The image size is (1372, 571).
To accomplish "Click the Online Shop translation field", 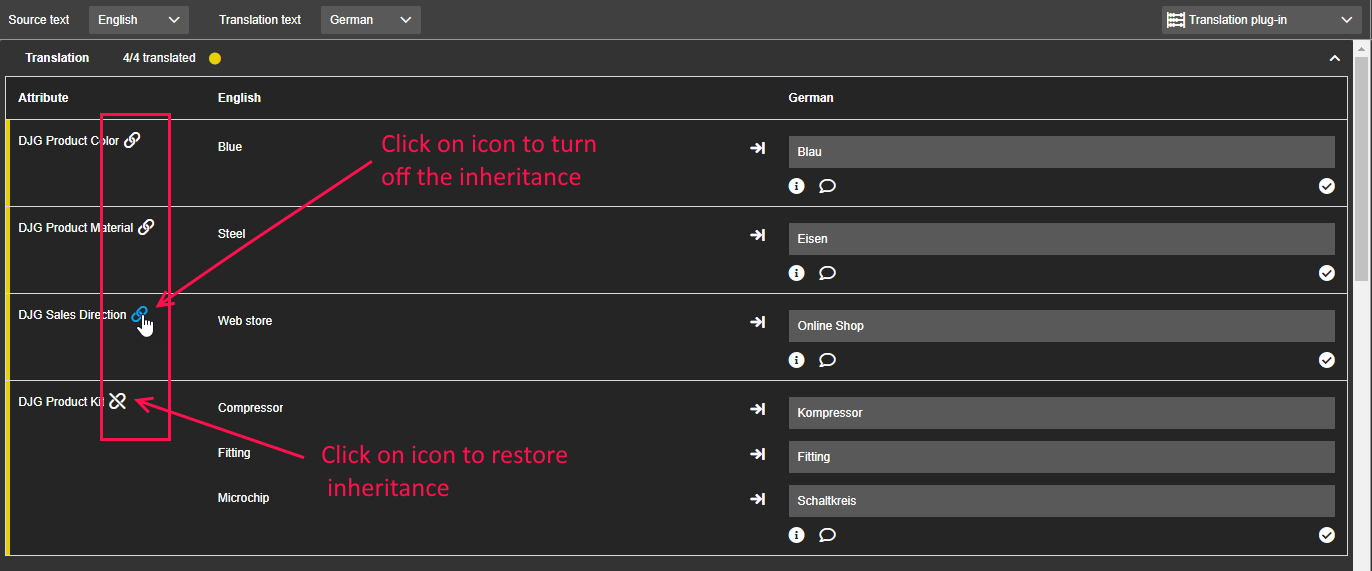I will (x=1061, y=326).
